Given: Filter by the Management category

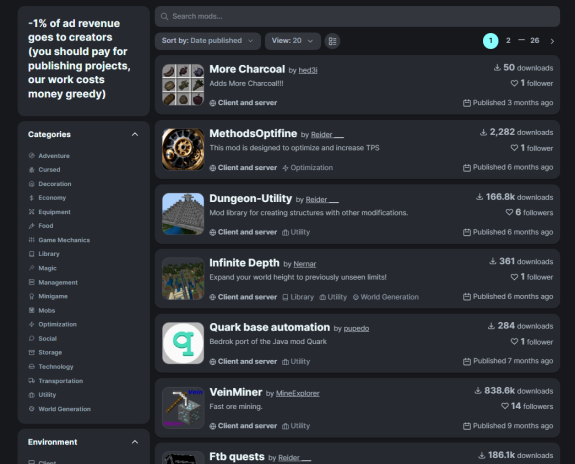Looking at the screenshot, I should click(x=53, y=282).
